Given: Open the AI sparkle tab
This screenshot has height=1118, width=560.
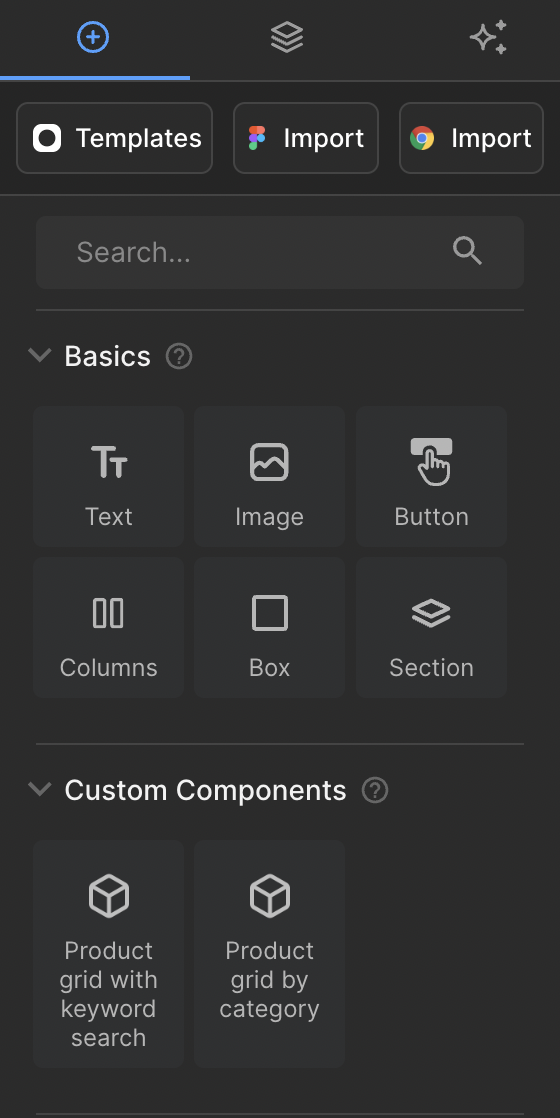Looking at the screenshot, I should coord(489,37).
